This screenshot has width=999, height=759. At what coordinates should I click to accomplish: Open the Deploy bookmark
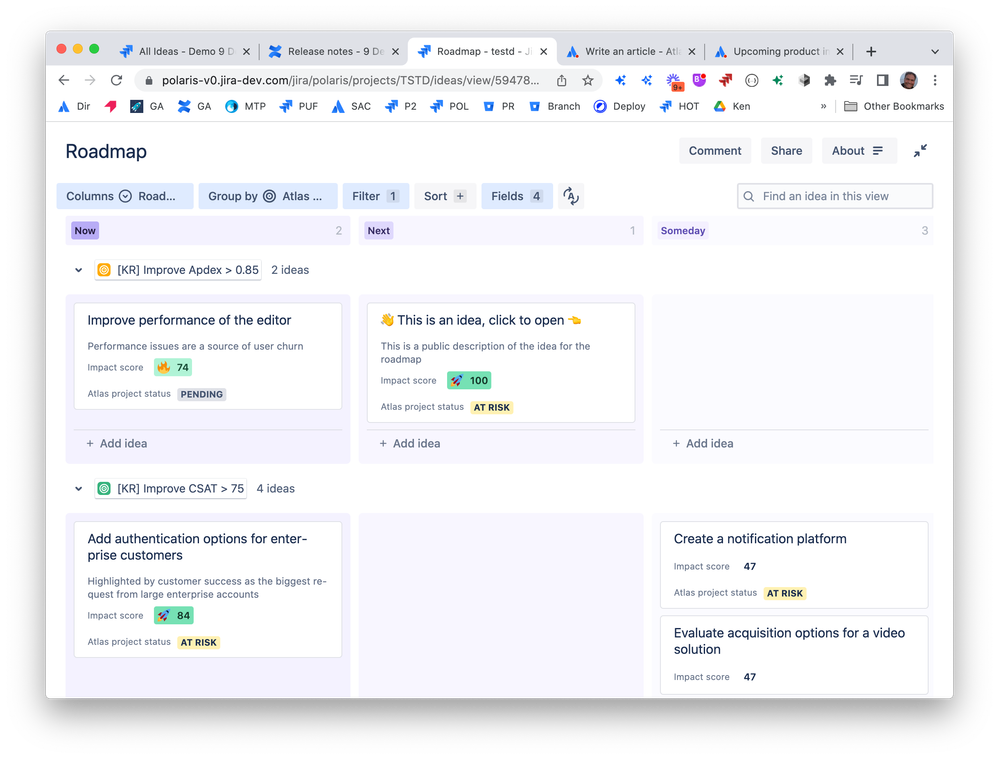[619, 106]
